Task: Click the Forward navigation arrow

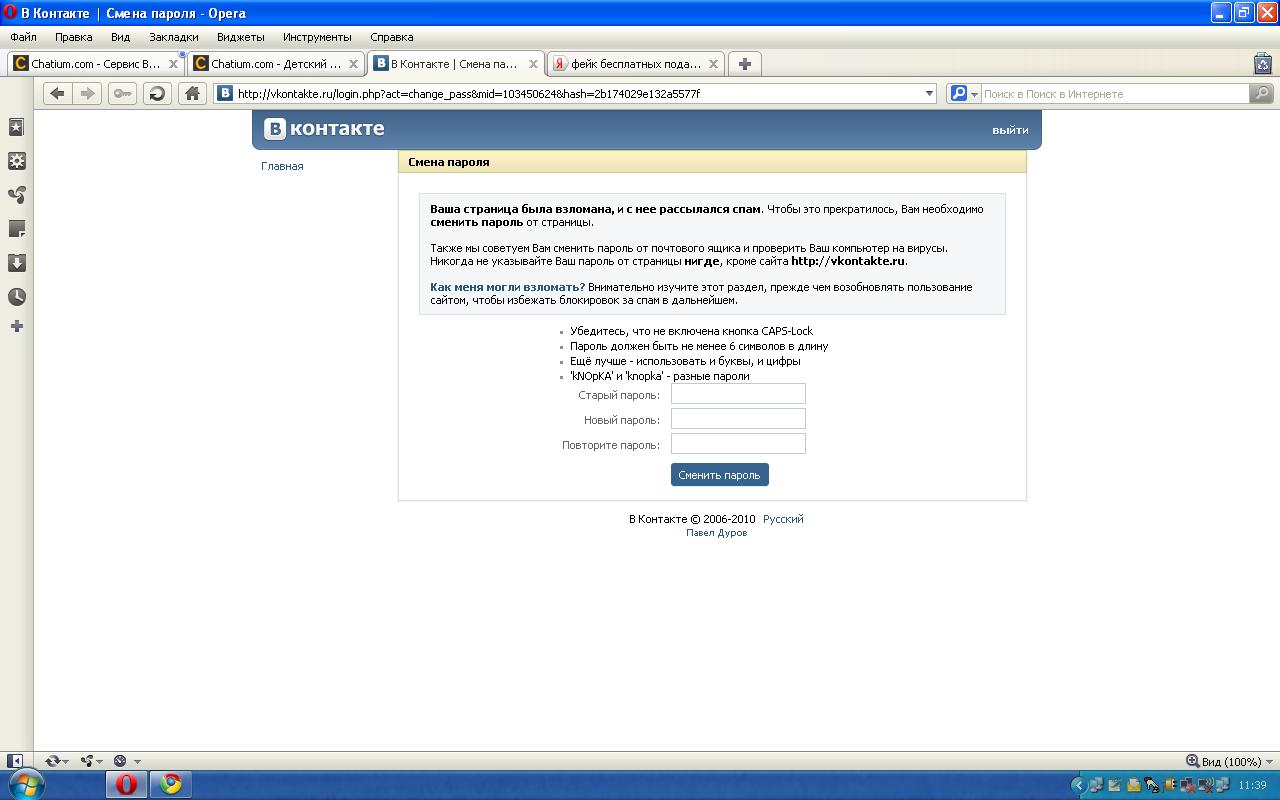Action: click(88, 93)
